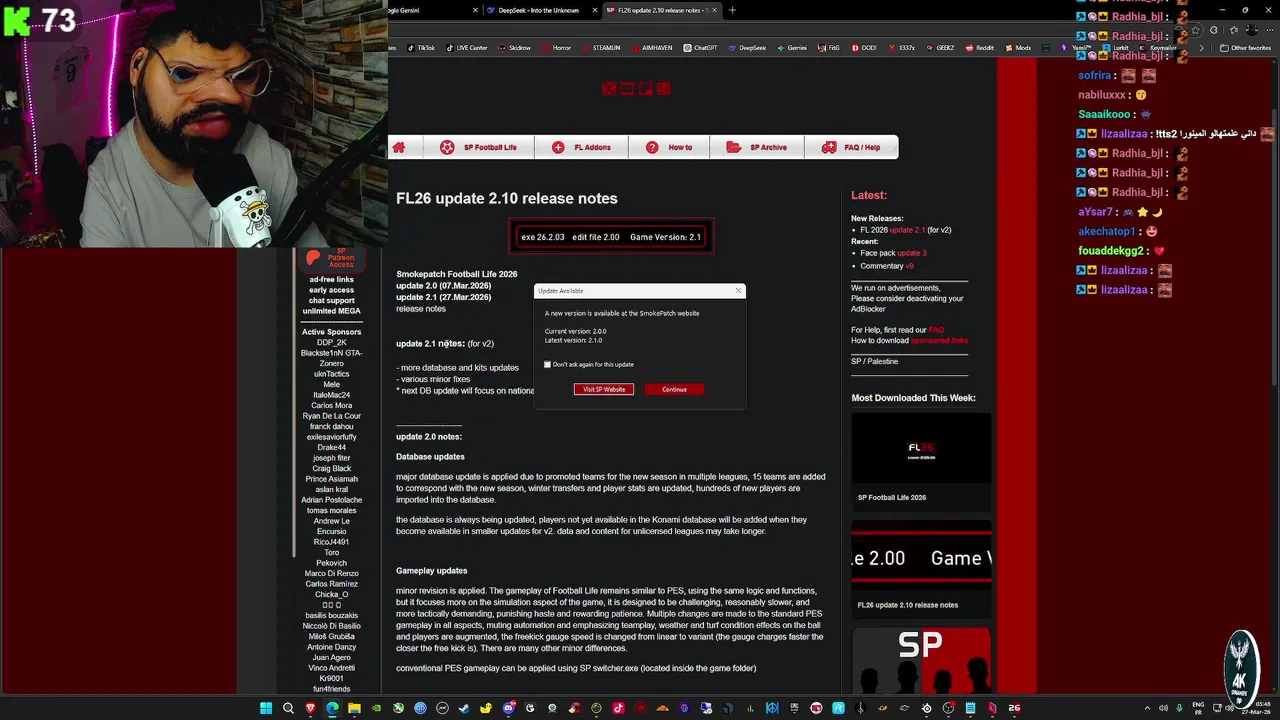Select the FL26 update release notes tab
Image resolution: width=1280 pixels, height=720 pixels.
[660, 10]
